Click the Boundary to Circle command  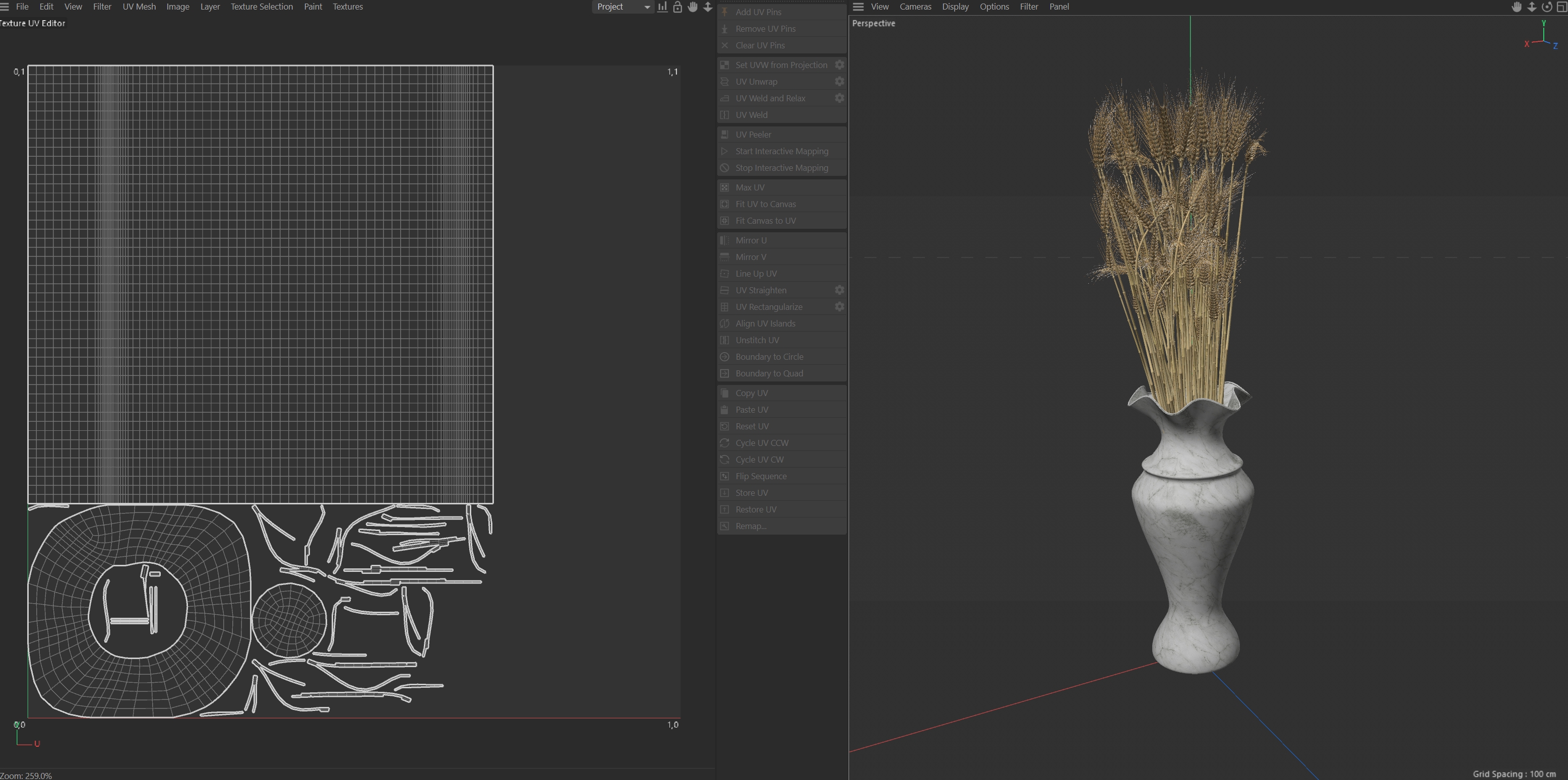pos(769,357)
